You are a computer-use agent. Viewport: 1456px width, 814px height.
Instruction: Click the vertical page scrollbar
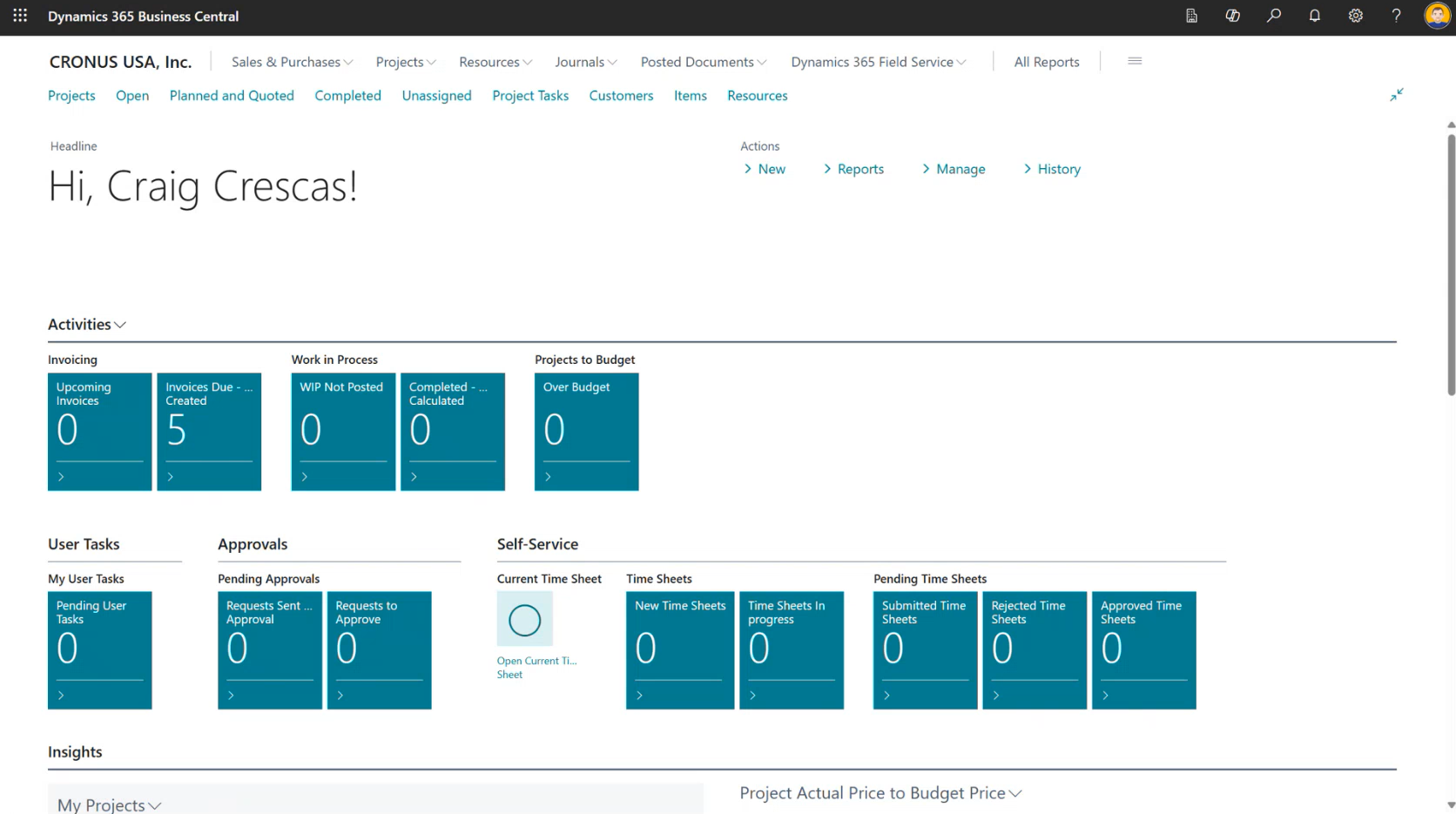(x=1450, y=261)
